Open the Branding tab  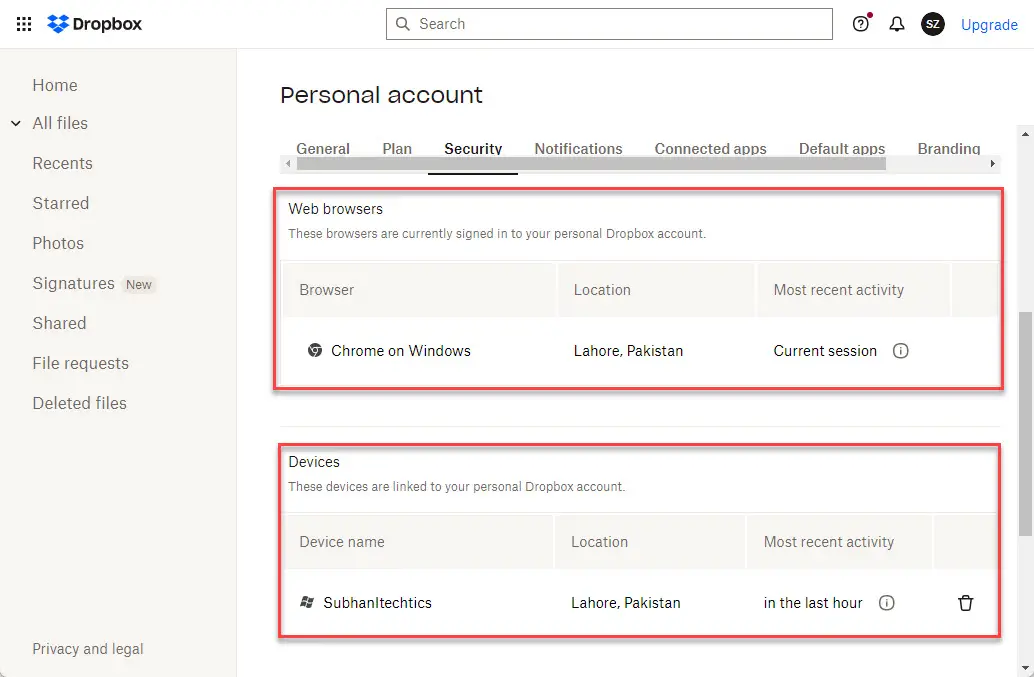click(x=949, y=149)
